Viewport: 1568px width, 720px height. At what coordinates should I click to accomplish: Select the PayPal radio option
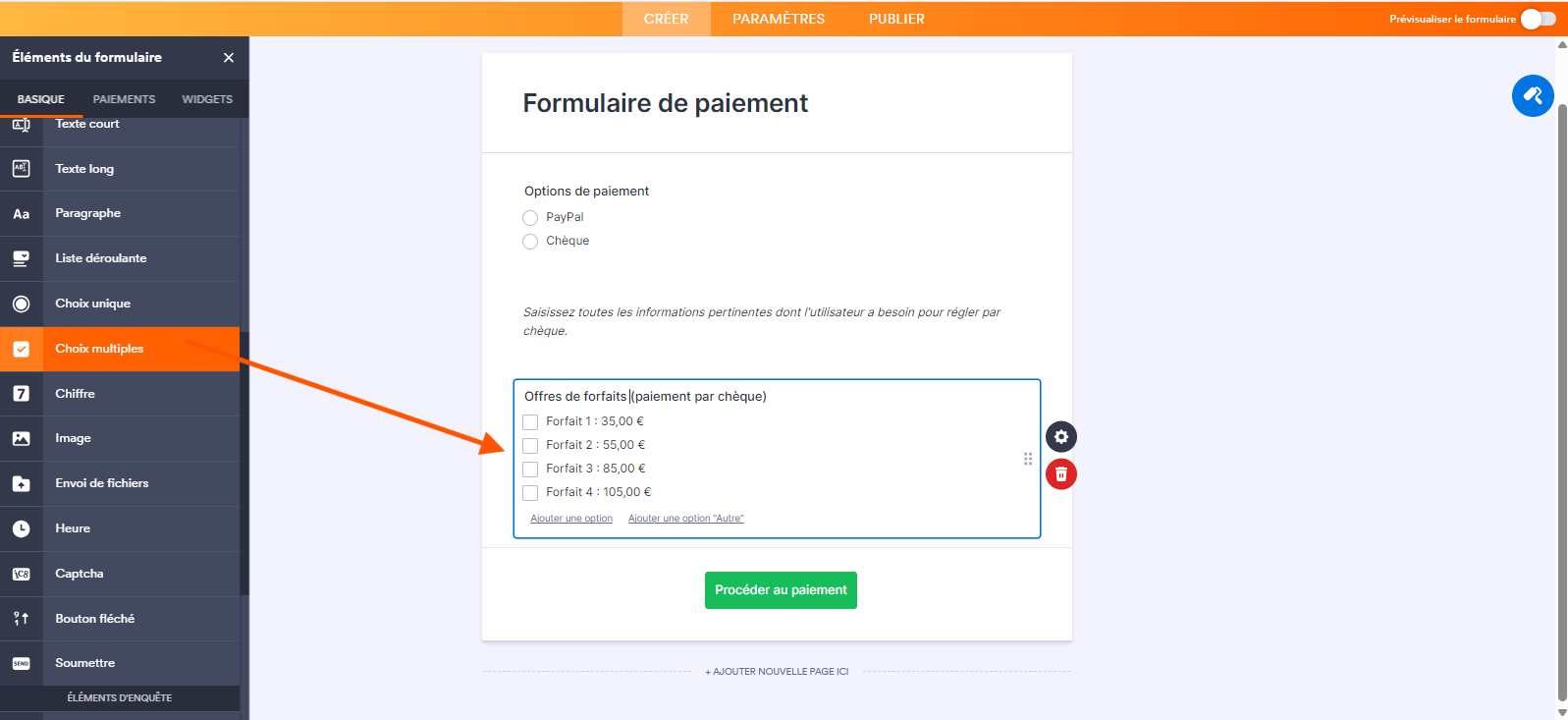coord(530,218)
